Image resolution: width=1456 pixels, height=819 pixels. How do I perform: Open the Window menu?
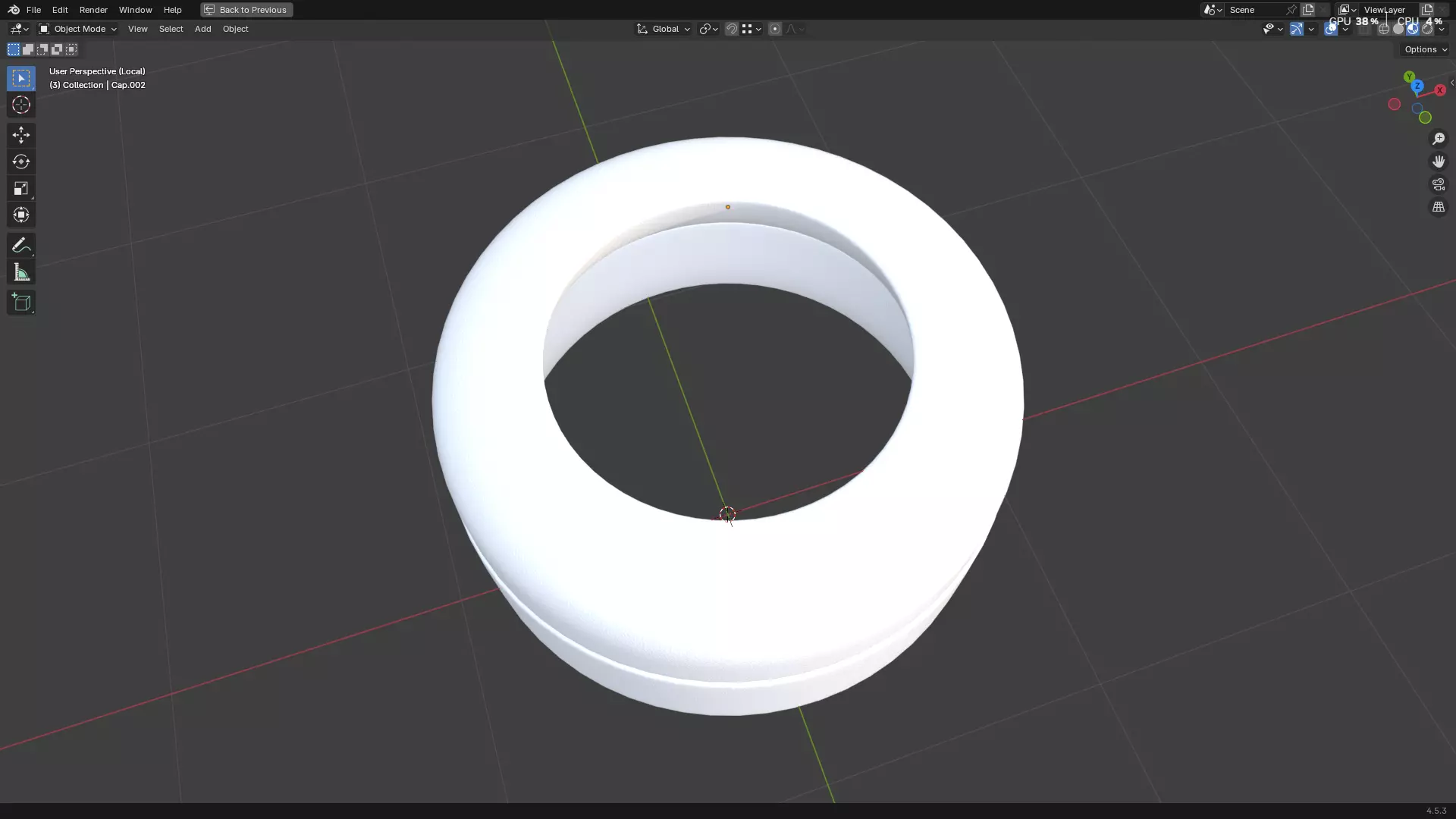(x=135, y=10)
